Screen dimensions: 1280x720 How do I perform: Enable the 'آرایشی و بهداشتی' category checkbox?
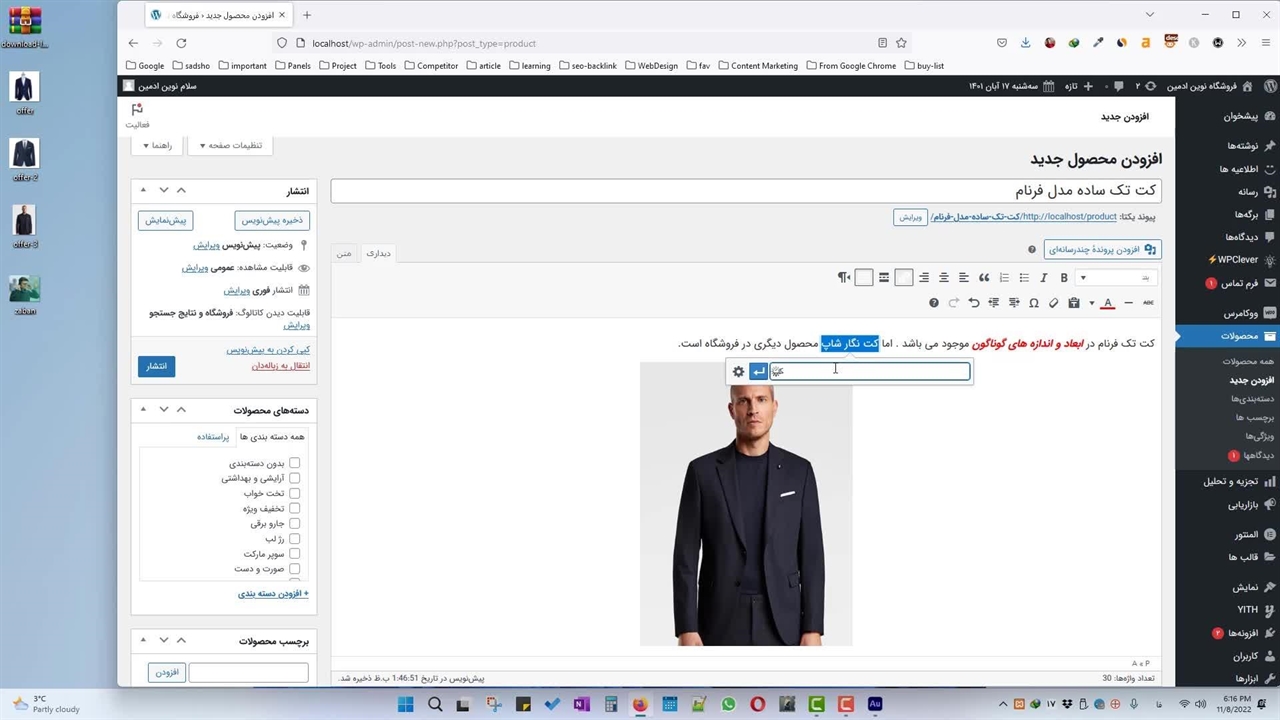(x=294, y=478)
